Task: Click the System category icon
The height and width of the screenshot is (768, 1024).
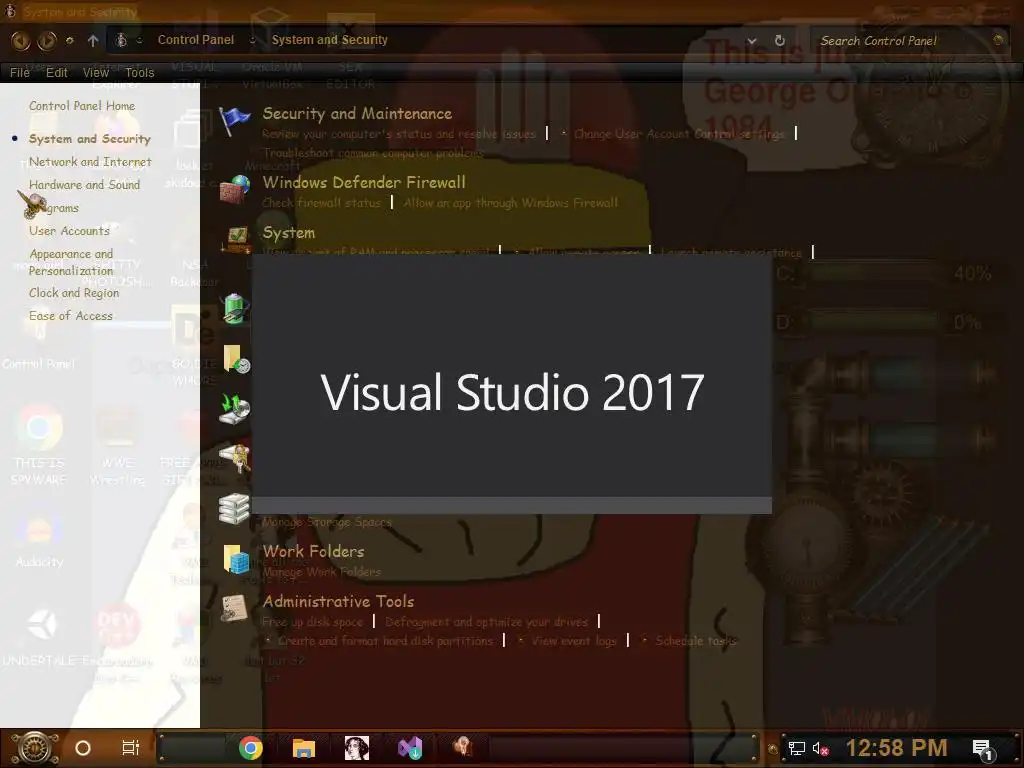Action: 236,239
